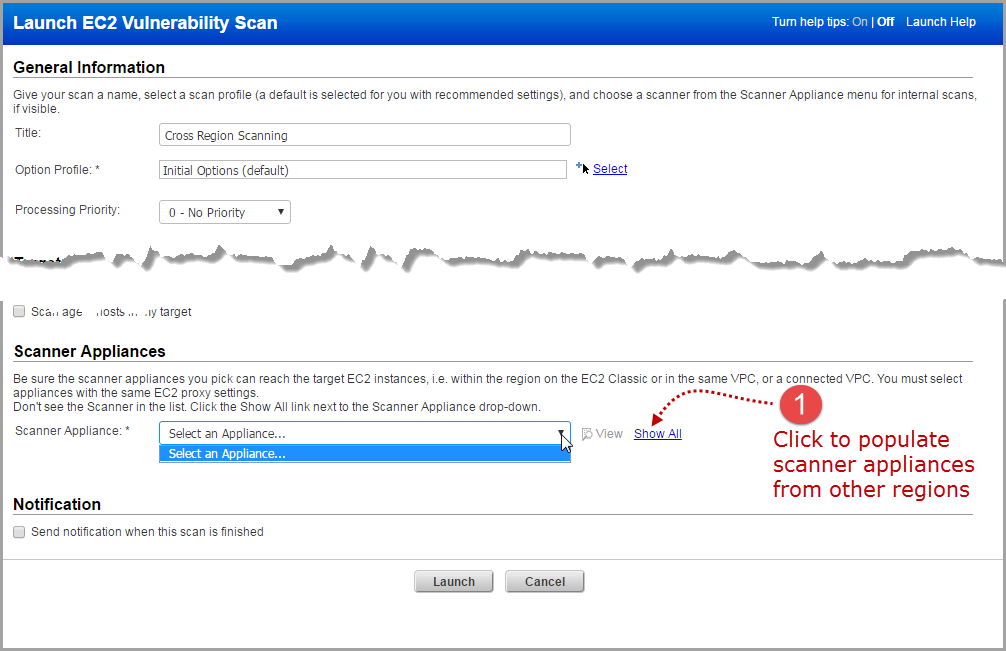
Task: Open Launch Help
Action: click(940, 21)
